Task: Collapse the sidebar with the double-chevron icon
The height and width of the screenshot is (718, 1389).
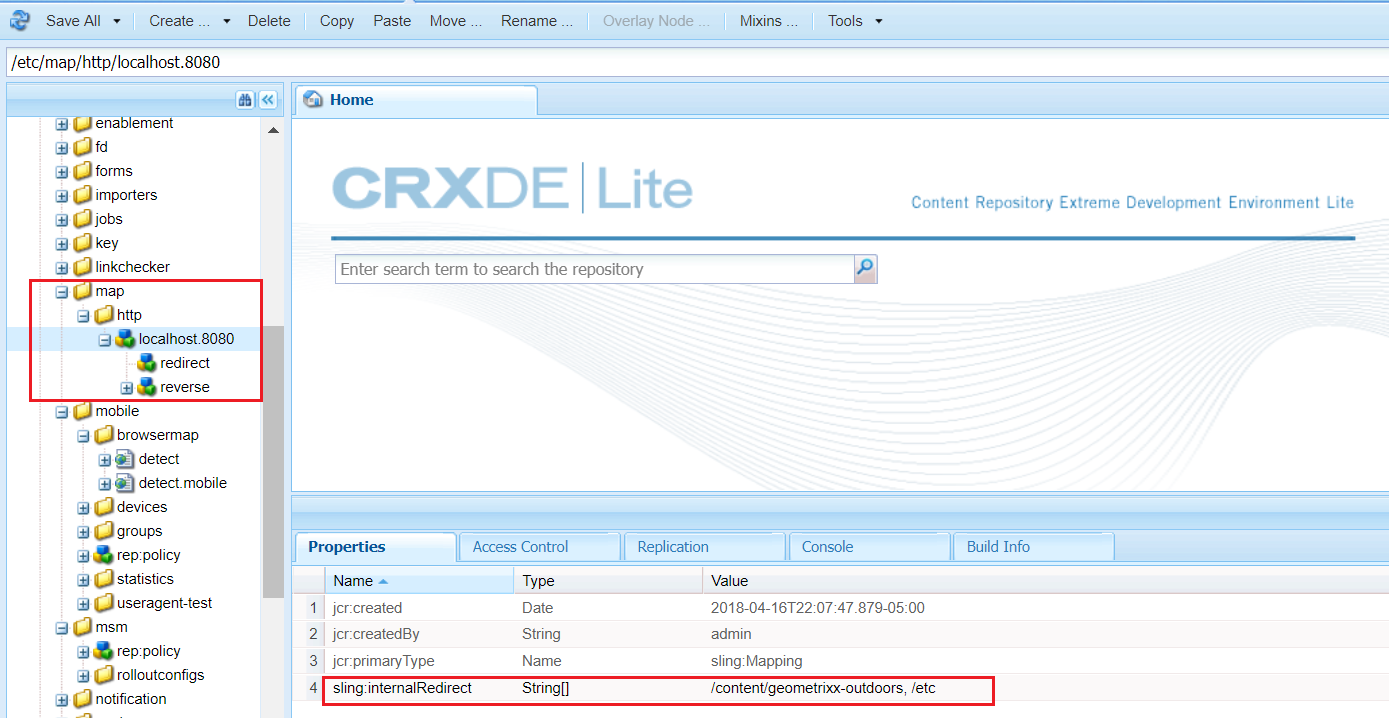Action: click(267, 100)
